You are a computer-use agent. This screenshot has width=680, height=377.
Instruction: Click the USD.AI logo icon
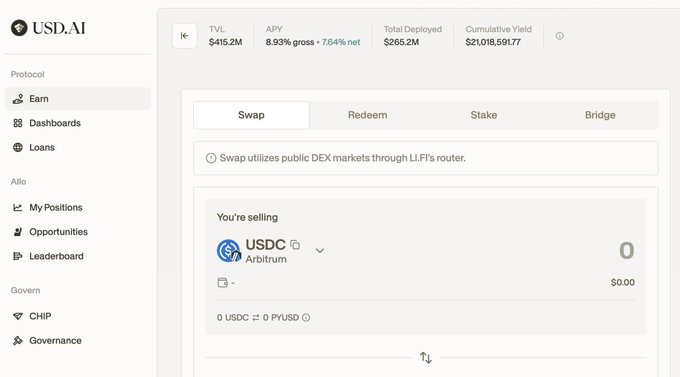click(19, 28)
